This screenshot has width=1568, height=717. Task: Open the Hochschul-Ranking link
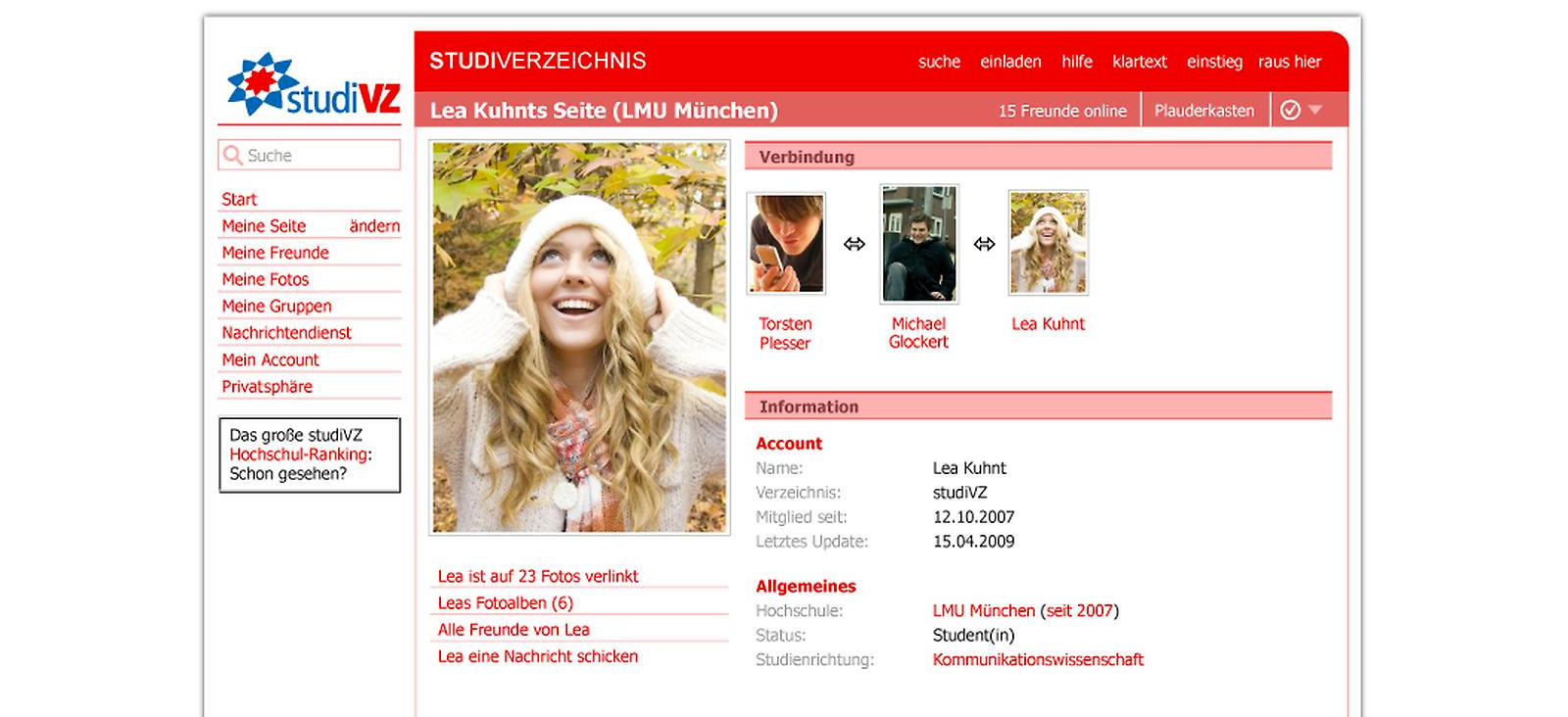(298, 454)
